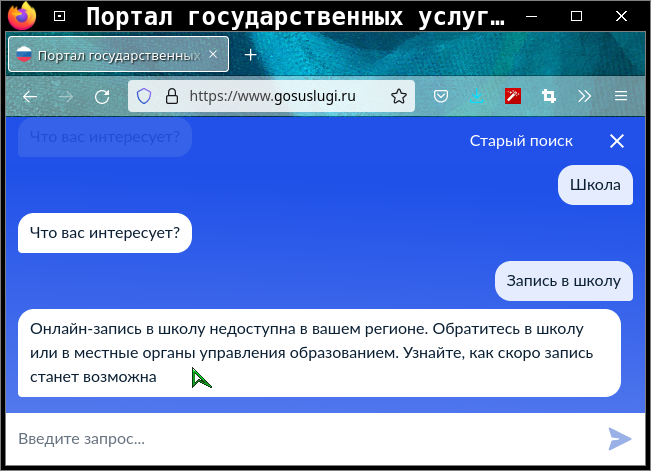Minimize the Firefox window
This screenshot has width=651, height=471.
(531, 16)
